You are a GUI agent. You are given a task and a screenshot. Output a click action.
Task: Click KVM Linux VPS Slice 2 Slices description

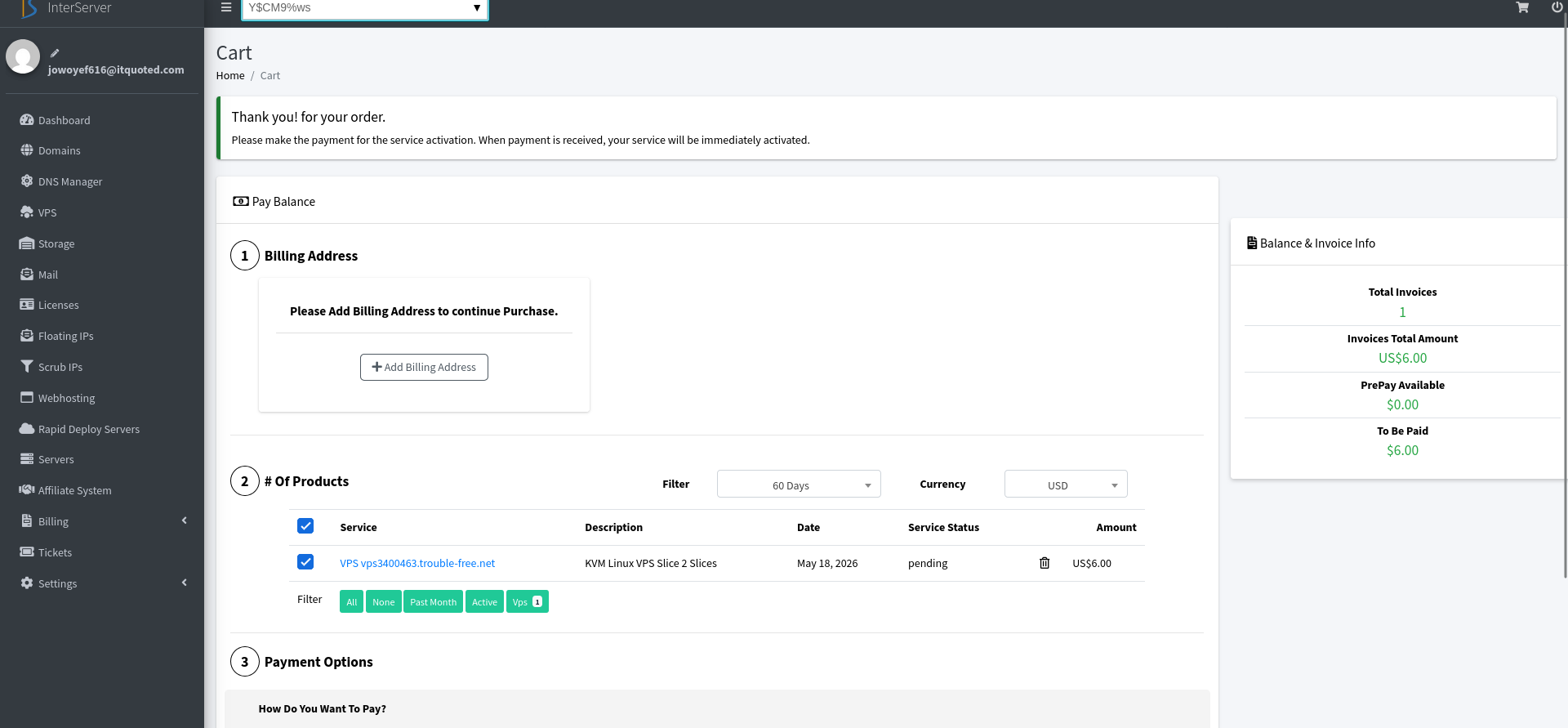(x=651, y=563)
